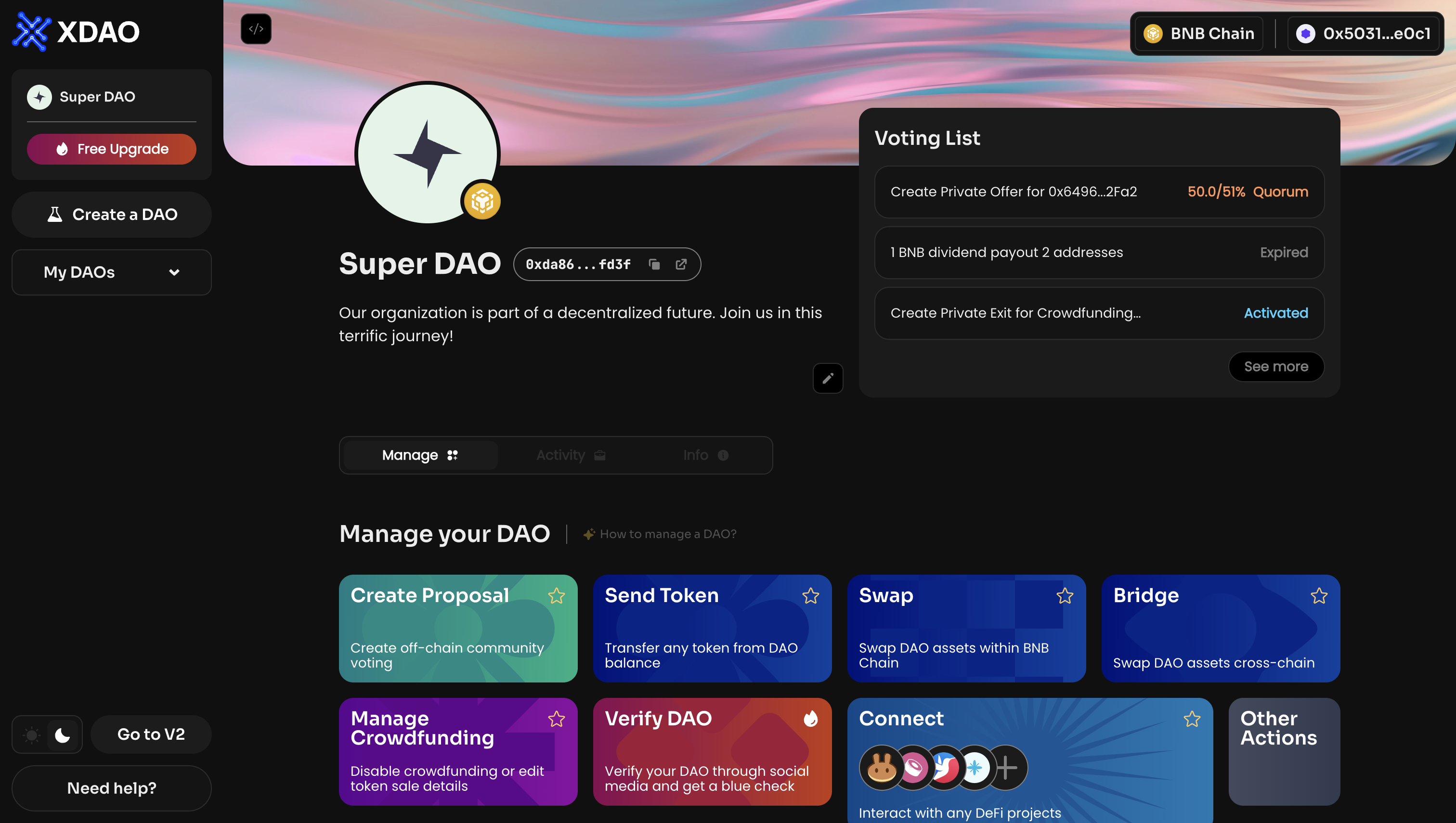Switch to the Activity tab
This screenshot has width=1456, height=823.
click(571, 455)
